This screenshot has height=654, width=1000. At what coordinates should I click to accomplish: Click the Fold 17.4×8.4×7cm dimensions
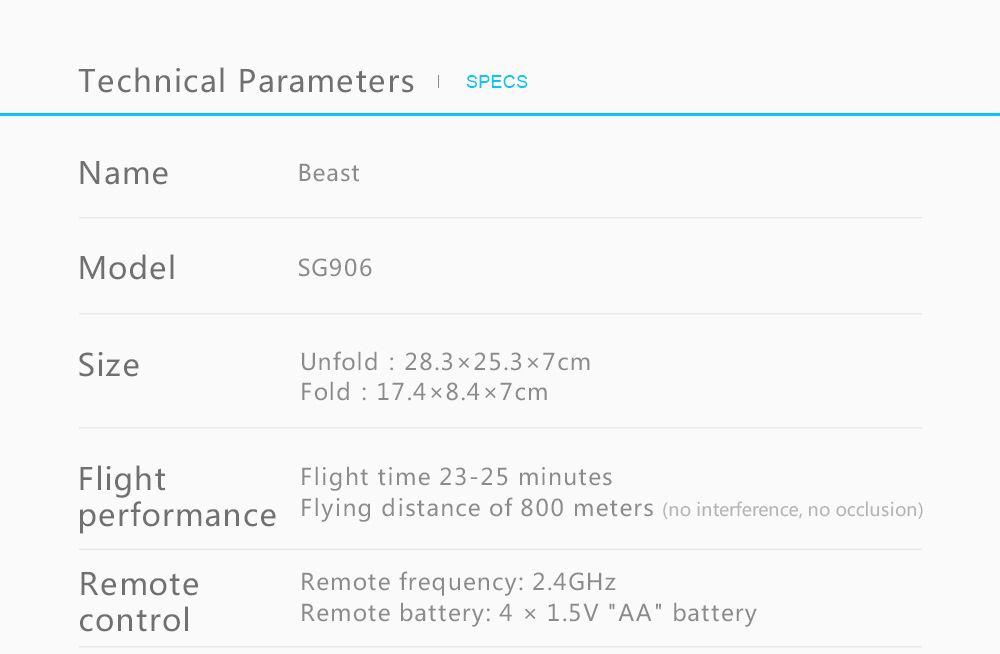[x=424, y=392]
